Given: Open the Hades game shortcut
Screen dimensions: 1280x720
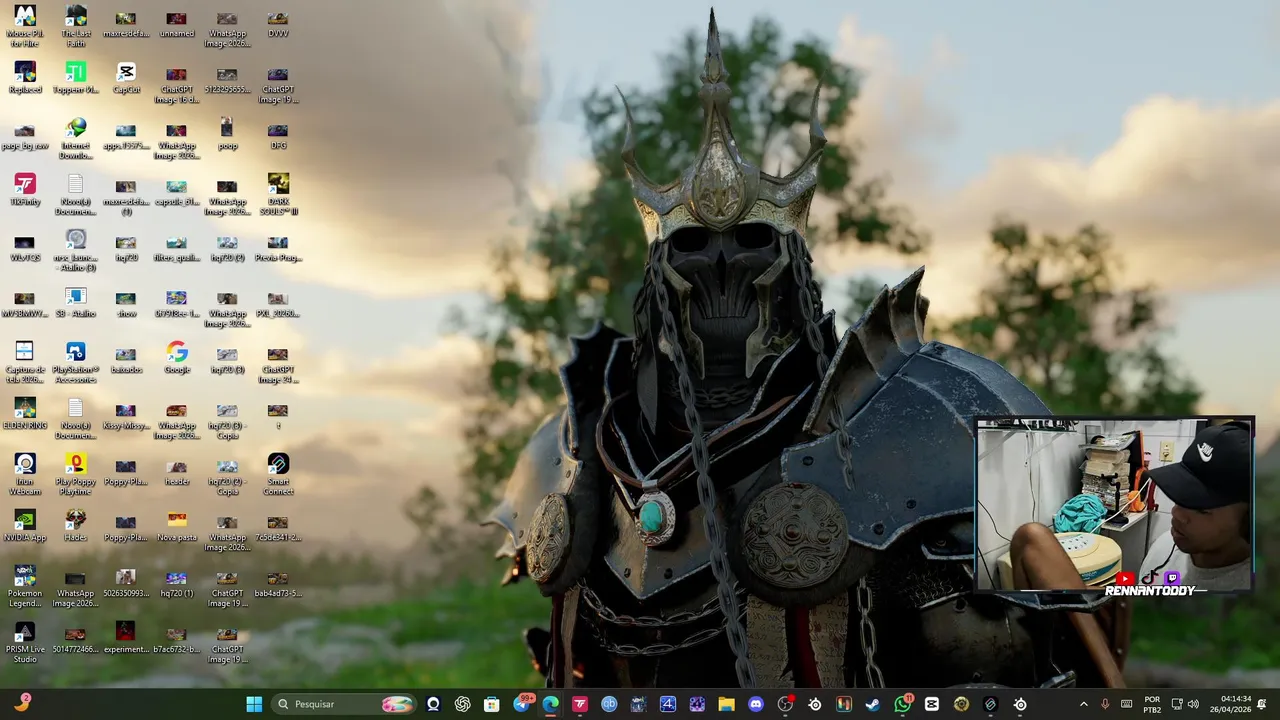Looking at the screenshot, I should [x=76, y=526].
